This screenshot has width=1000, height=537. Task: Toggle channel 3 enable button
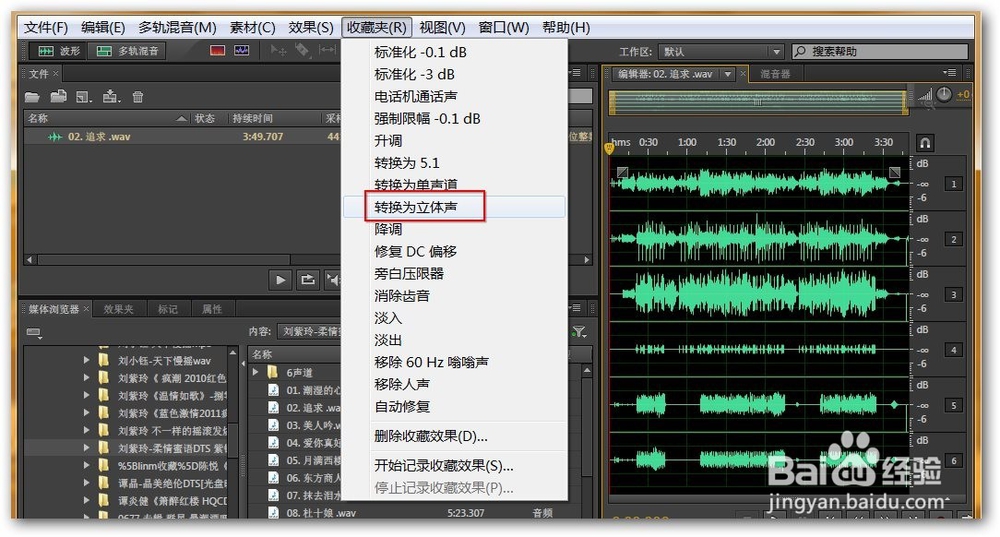[953, 295]
